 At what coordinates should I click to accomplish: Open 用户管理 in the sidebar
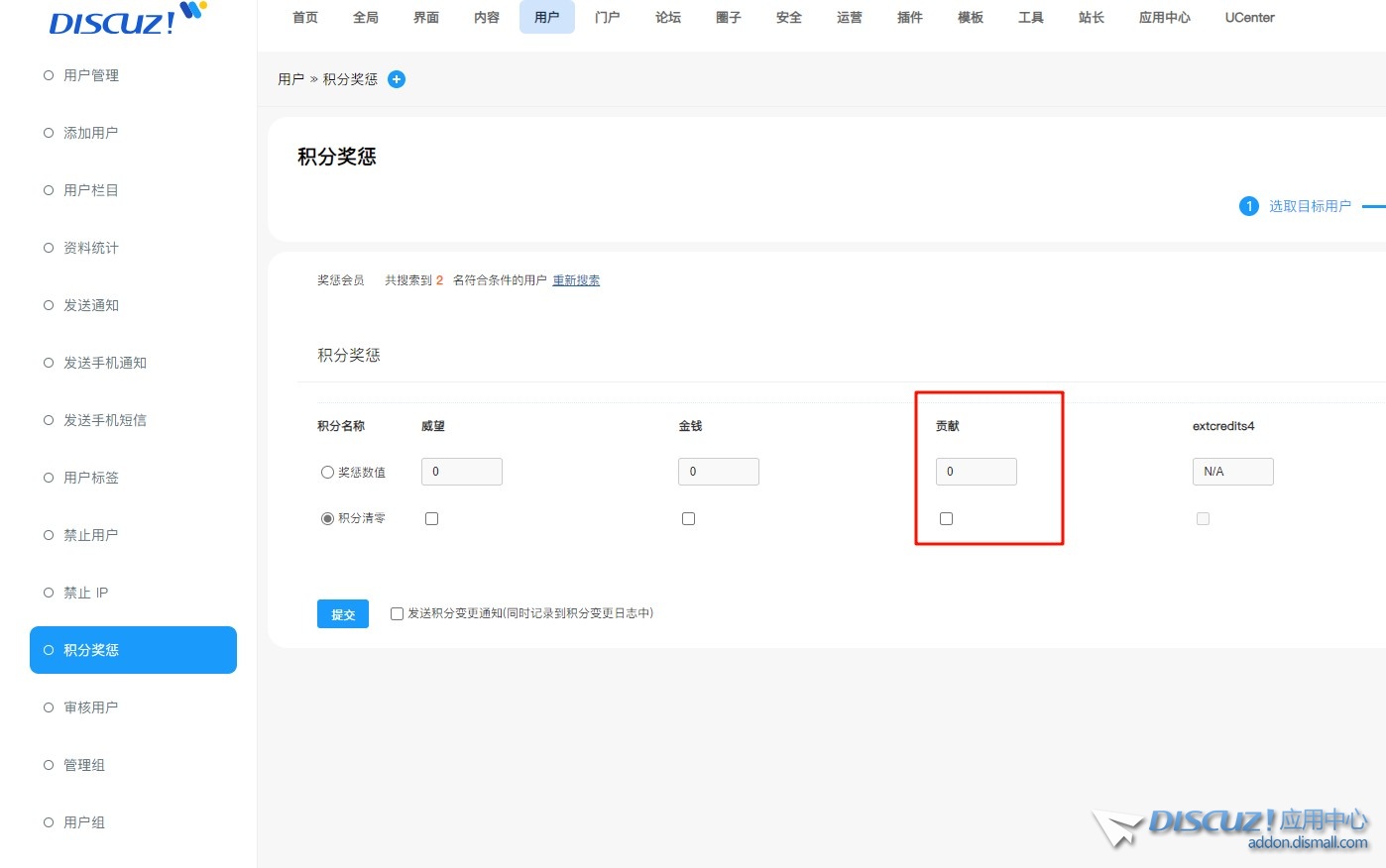91,75
